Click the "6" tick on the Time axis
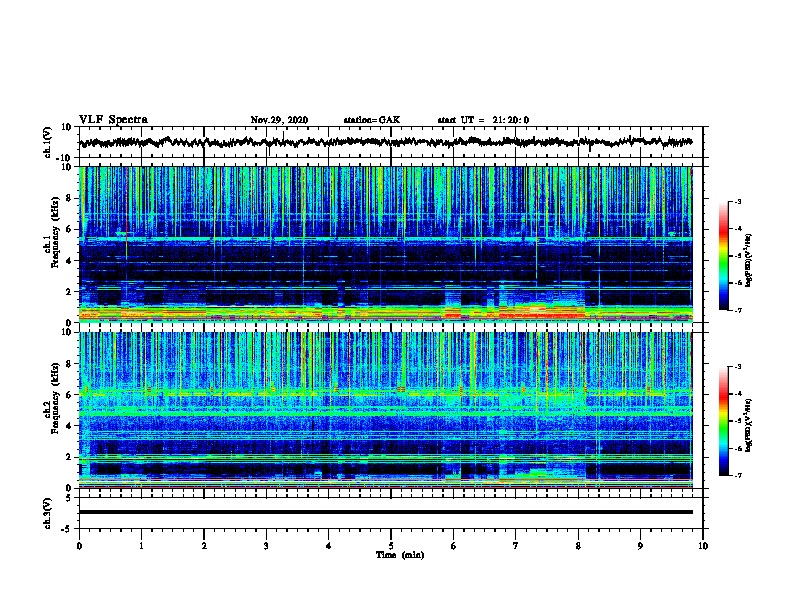792x612 pixels. (x=454, y=546)
